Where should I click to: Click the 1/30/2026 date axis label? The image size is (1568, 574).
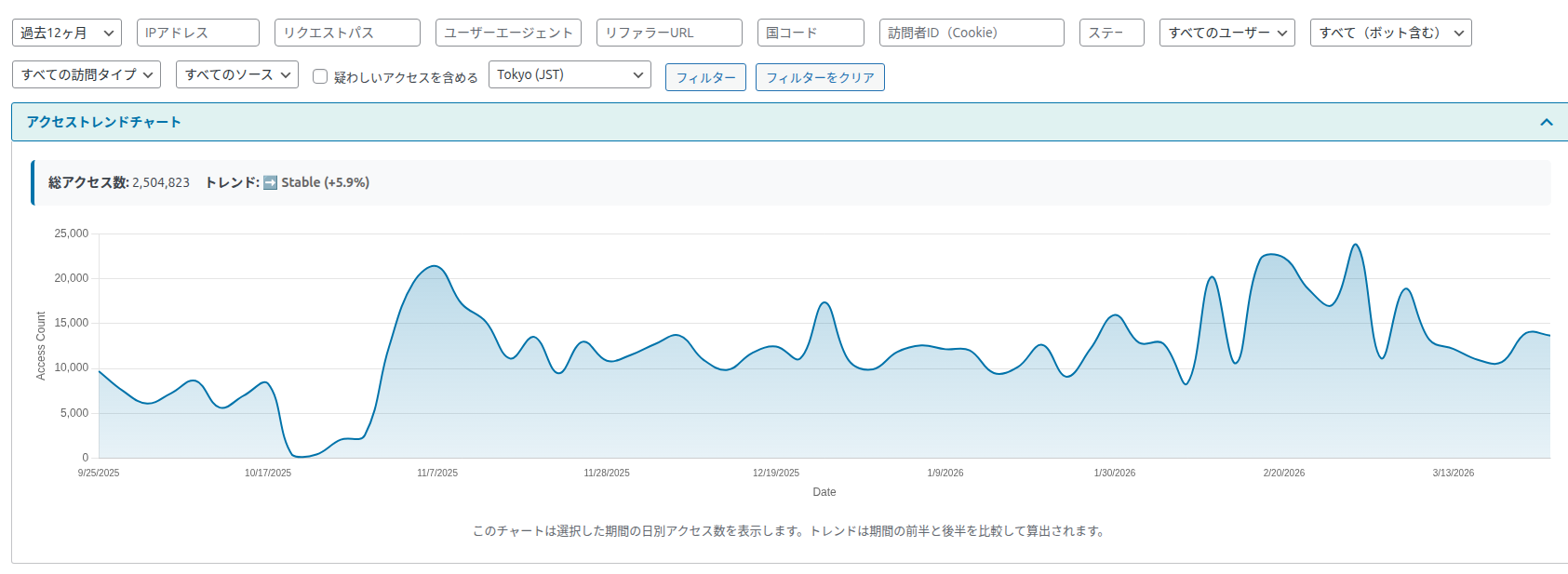tap(1115, 473)
